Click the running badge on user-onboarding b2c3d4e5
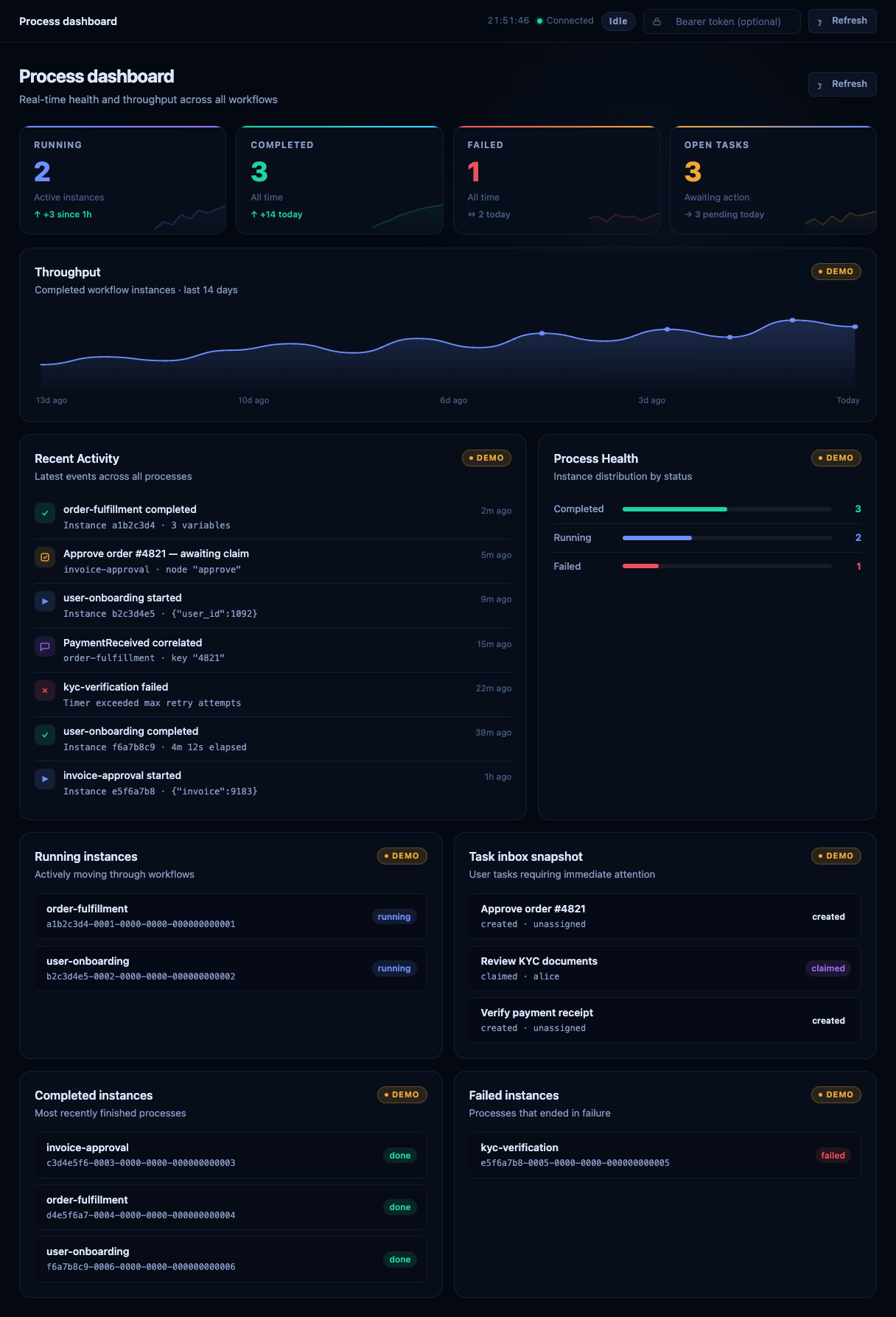The width and height of the screenshot is (896, 1317). click(394, 968)
